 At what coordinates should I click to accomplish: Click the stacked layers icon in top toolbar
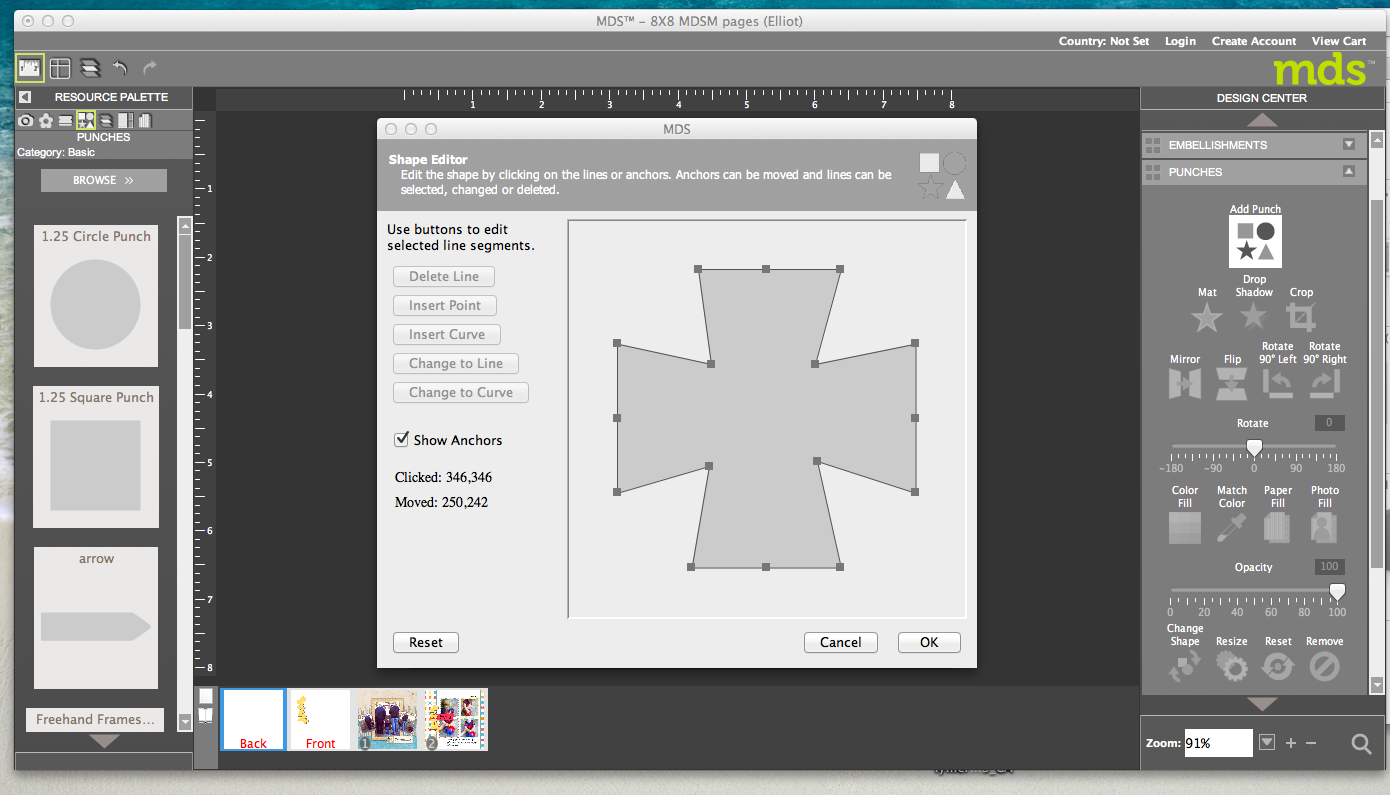[90, 68]
